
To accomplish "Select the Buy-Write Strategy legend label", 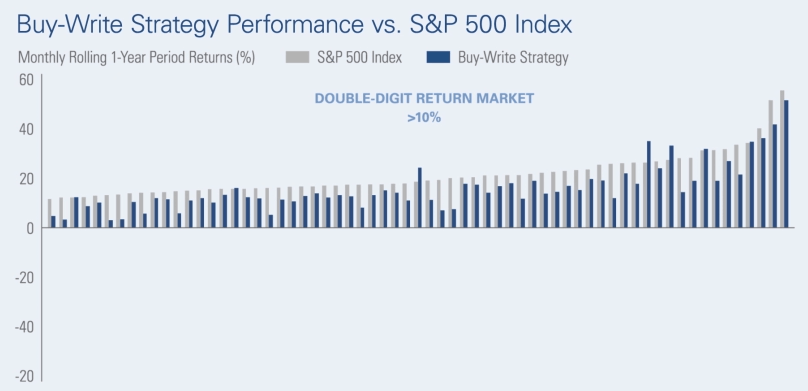I will click(513, 57).
